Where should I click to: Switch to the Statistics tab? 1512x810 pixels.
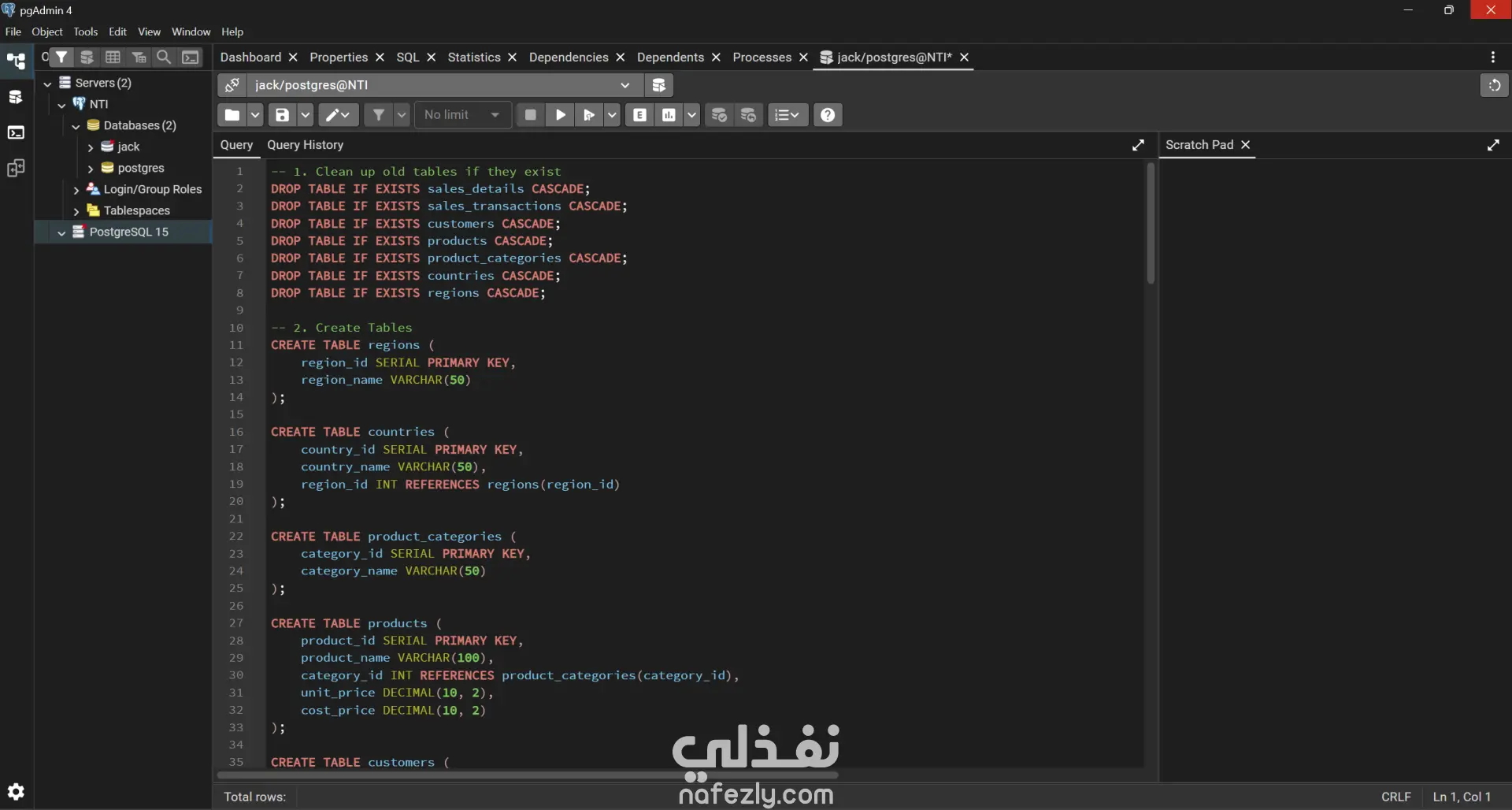(474, 57)
